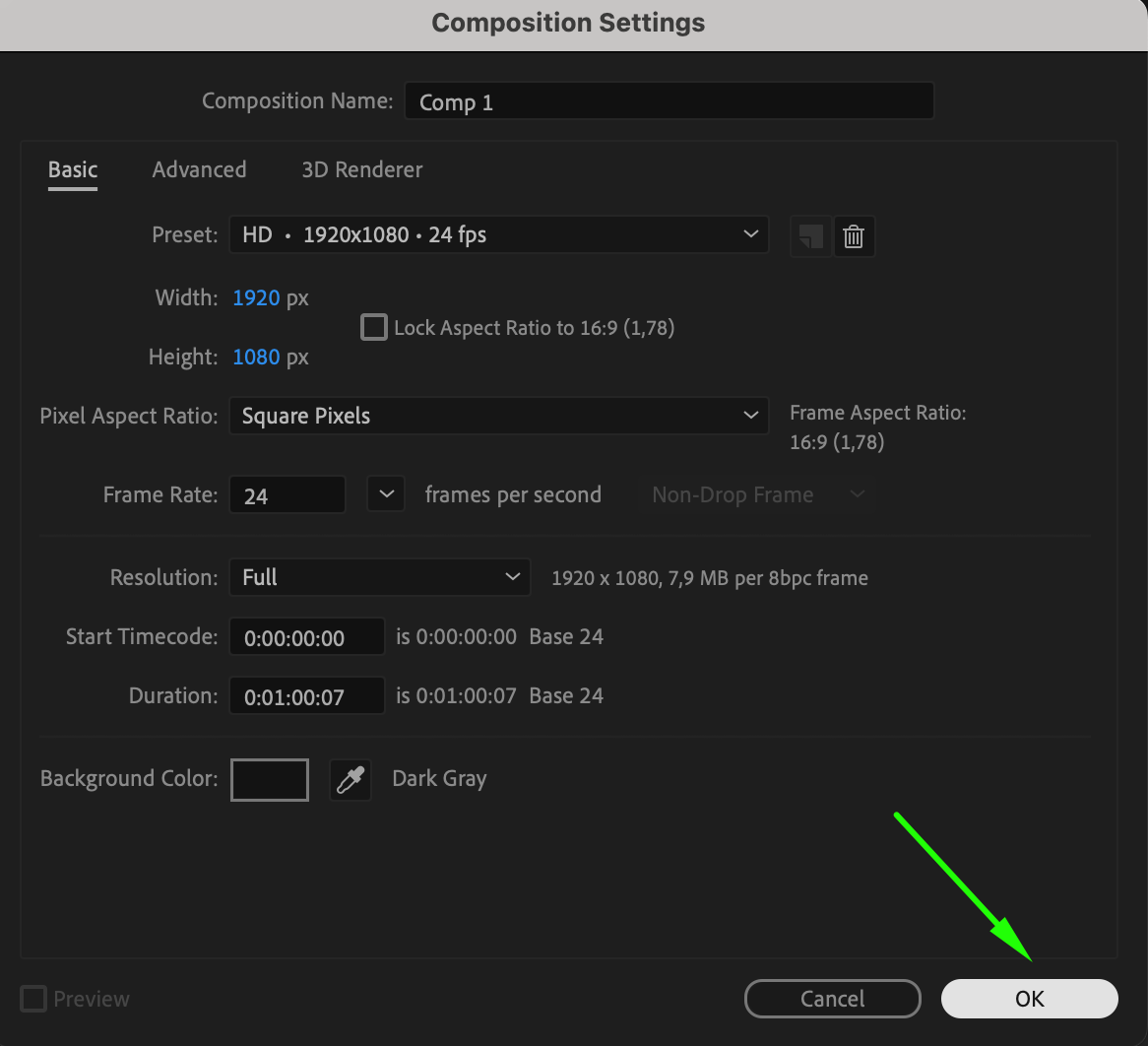Click the Frame Rate input field
Image resolution: width=1148 pixels, height=1046 pixels.
[x=287, y=495]
